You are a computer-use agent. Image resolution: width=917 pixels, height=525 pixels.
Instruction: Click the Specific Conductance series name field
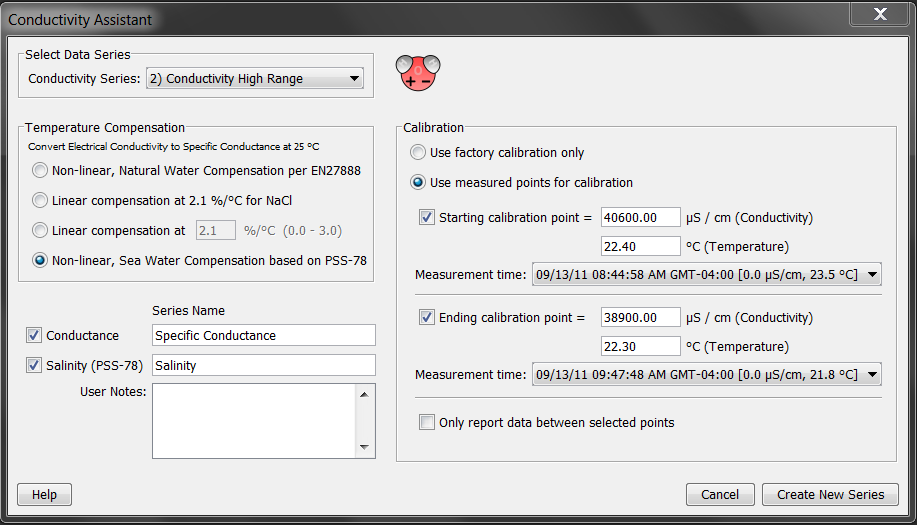(x=264, y=336)
